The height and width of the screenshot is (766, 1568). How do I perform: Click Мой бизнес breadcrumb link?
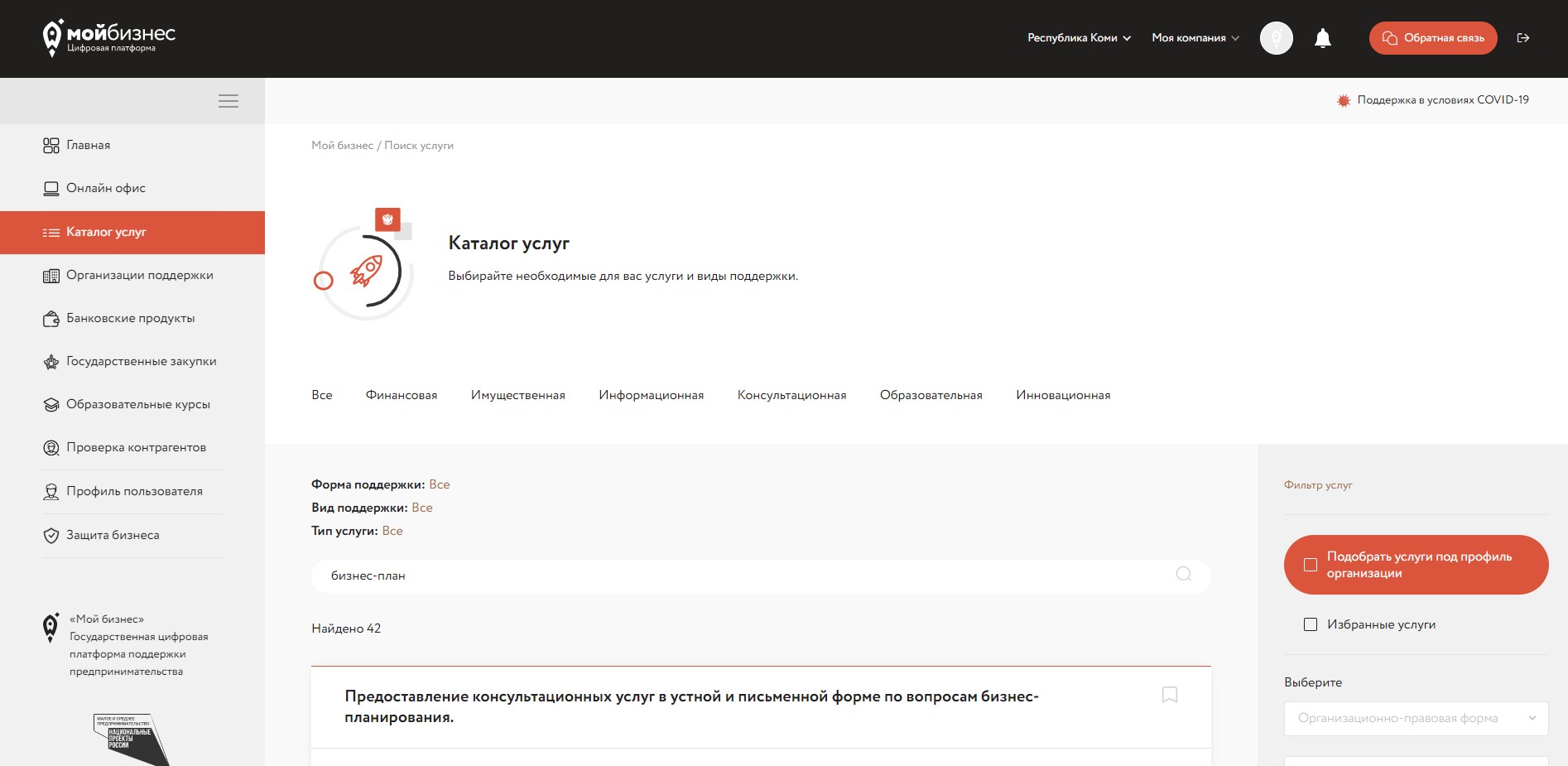pyautogui.click(x=342, y=146)
